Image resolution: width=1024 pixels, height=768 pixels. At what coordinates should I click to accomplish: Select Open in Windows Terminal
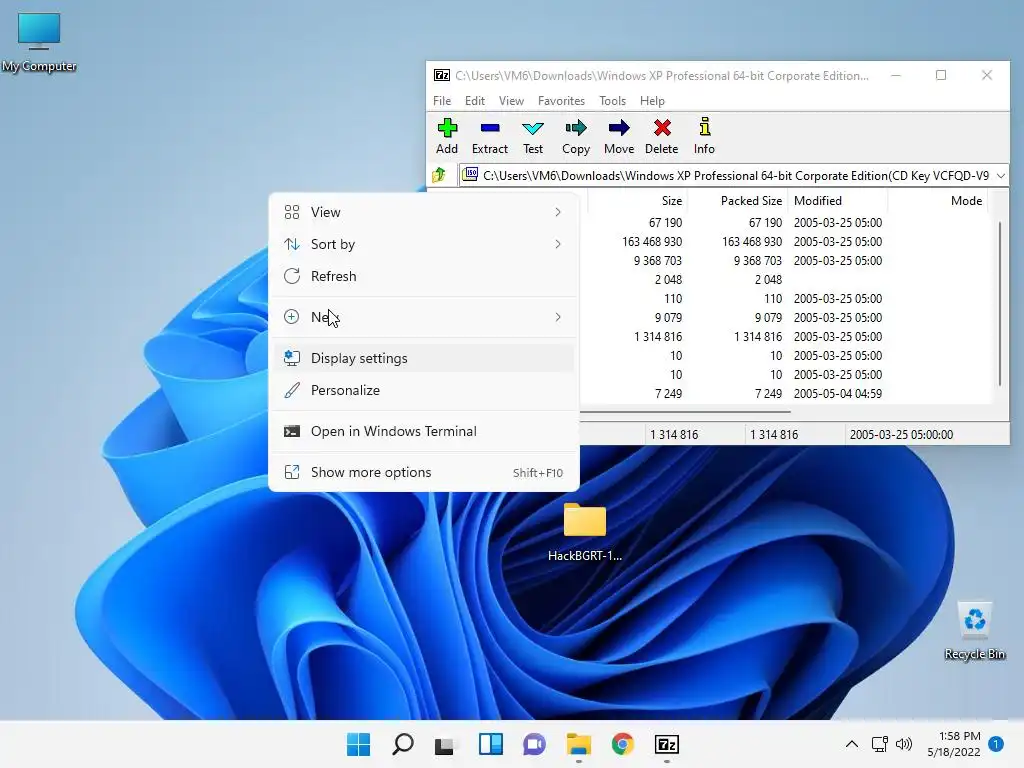point(424,431)
